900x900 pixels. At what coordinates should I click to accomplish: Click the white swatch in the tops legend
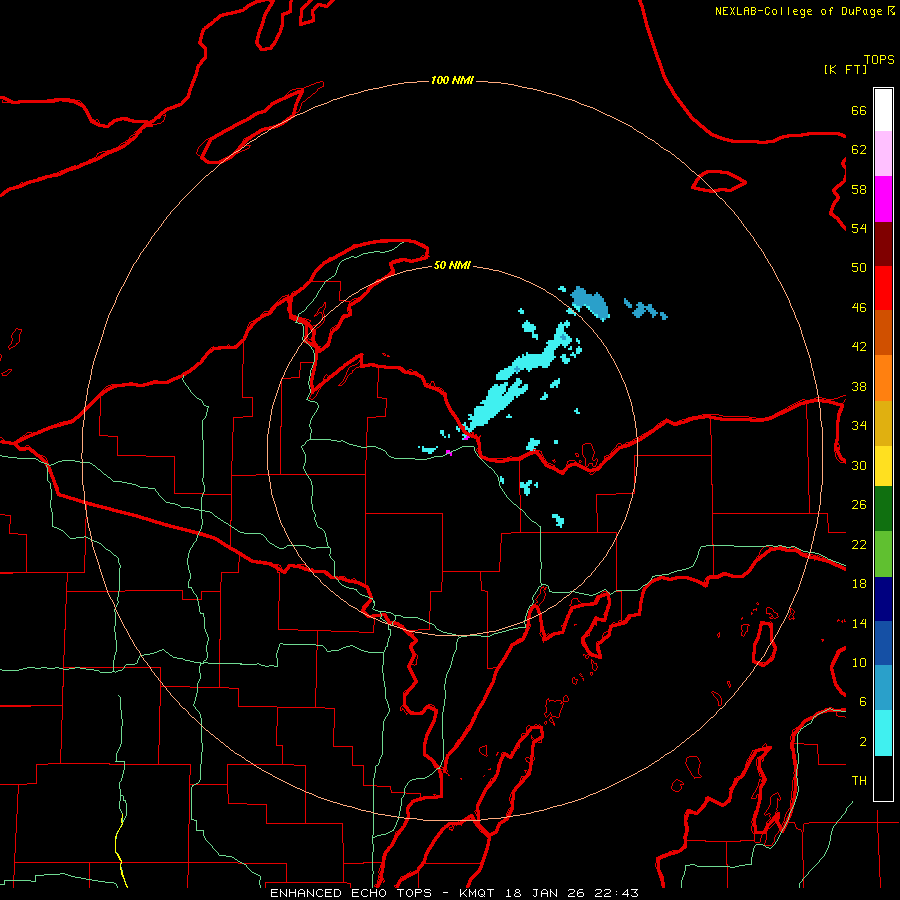tap(883, 110)
